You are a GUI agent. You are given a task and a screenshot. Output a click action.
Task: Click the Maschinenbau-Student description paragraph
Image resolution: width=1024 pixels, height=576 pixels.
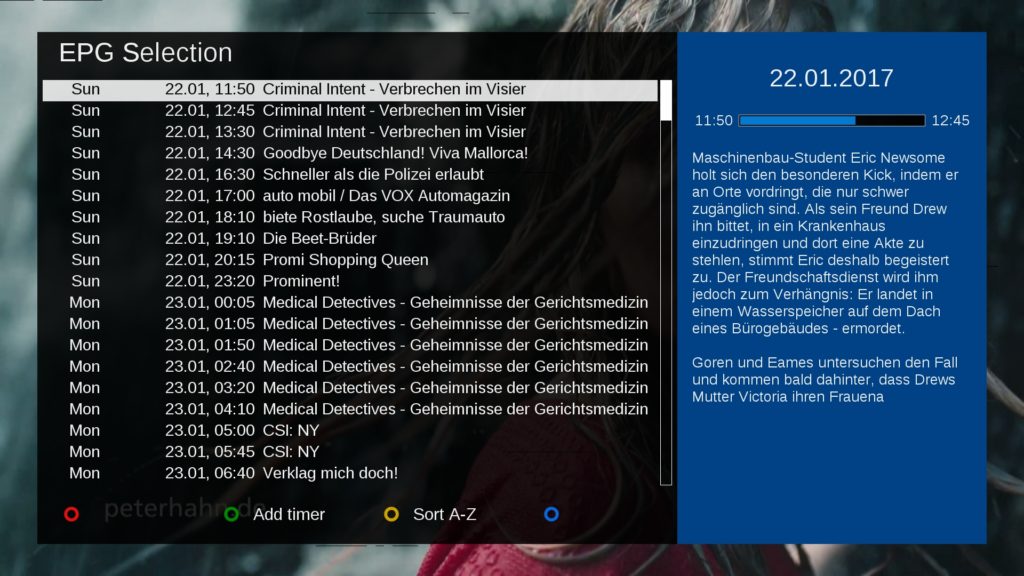point(825,243)
